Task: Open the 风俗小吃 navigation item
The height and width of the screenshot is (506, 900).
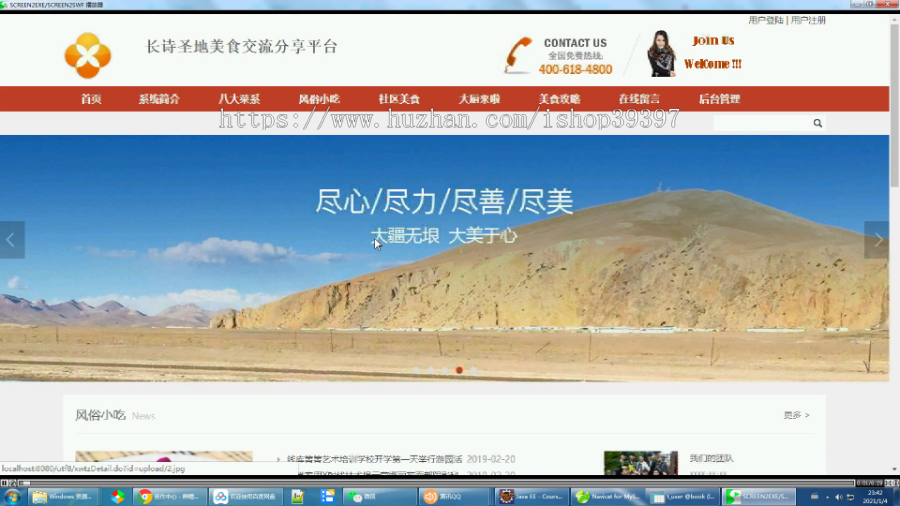Action: [319, 99]
